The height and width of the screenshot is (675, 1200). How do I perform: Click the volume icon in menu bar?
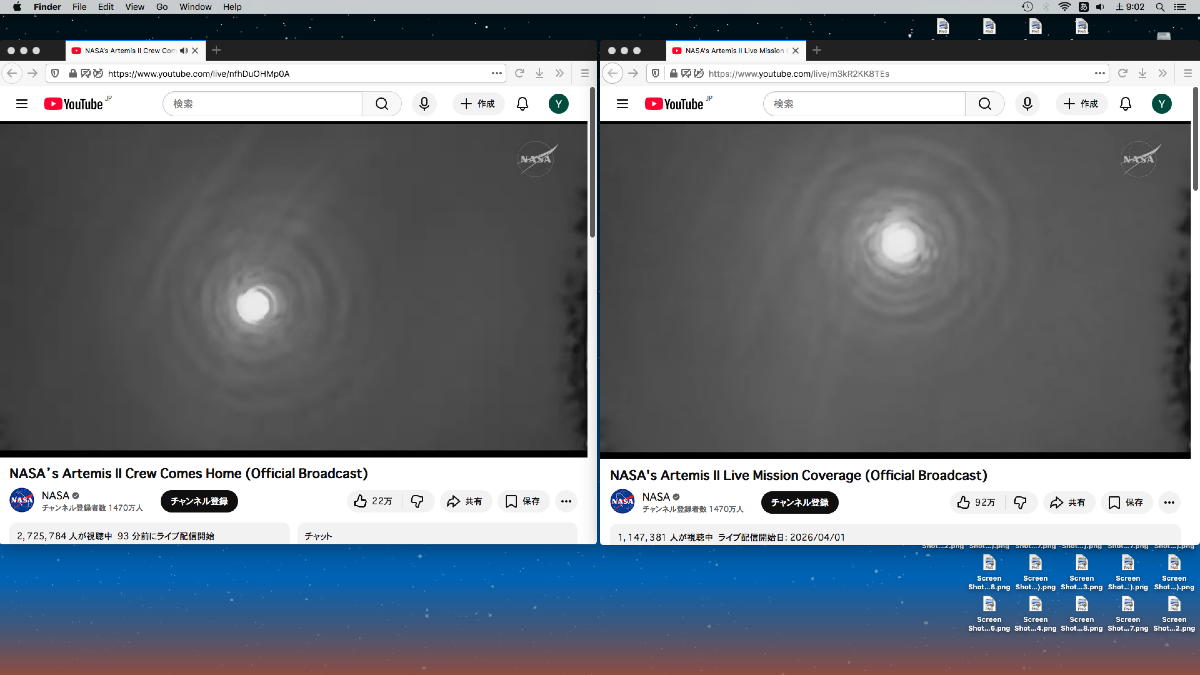pos(1100,7)
